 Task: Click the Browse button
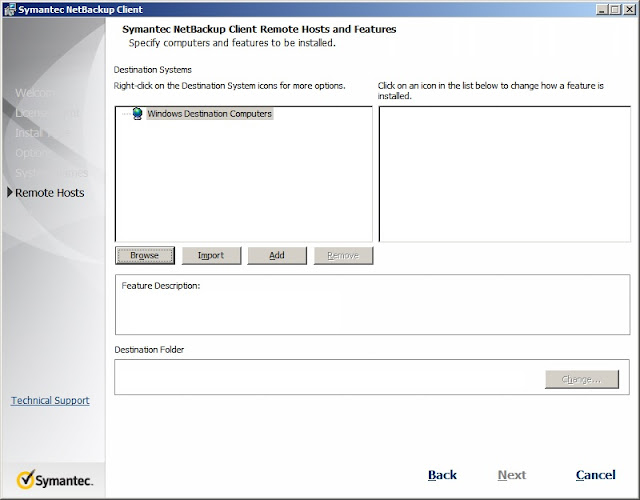[145, 256]
